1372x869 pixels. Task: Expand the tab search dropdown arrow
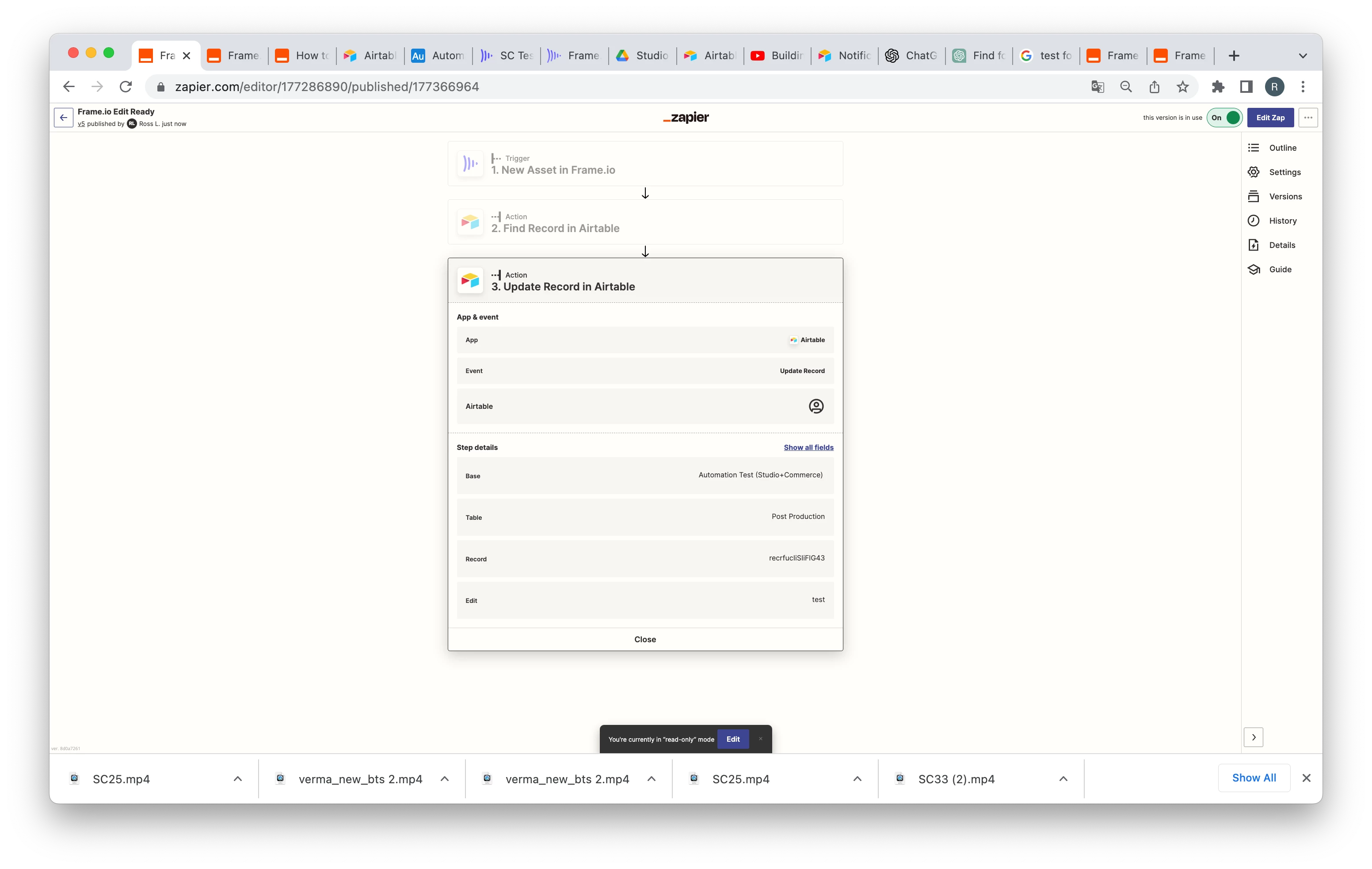[x=1303, y=56]
